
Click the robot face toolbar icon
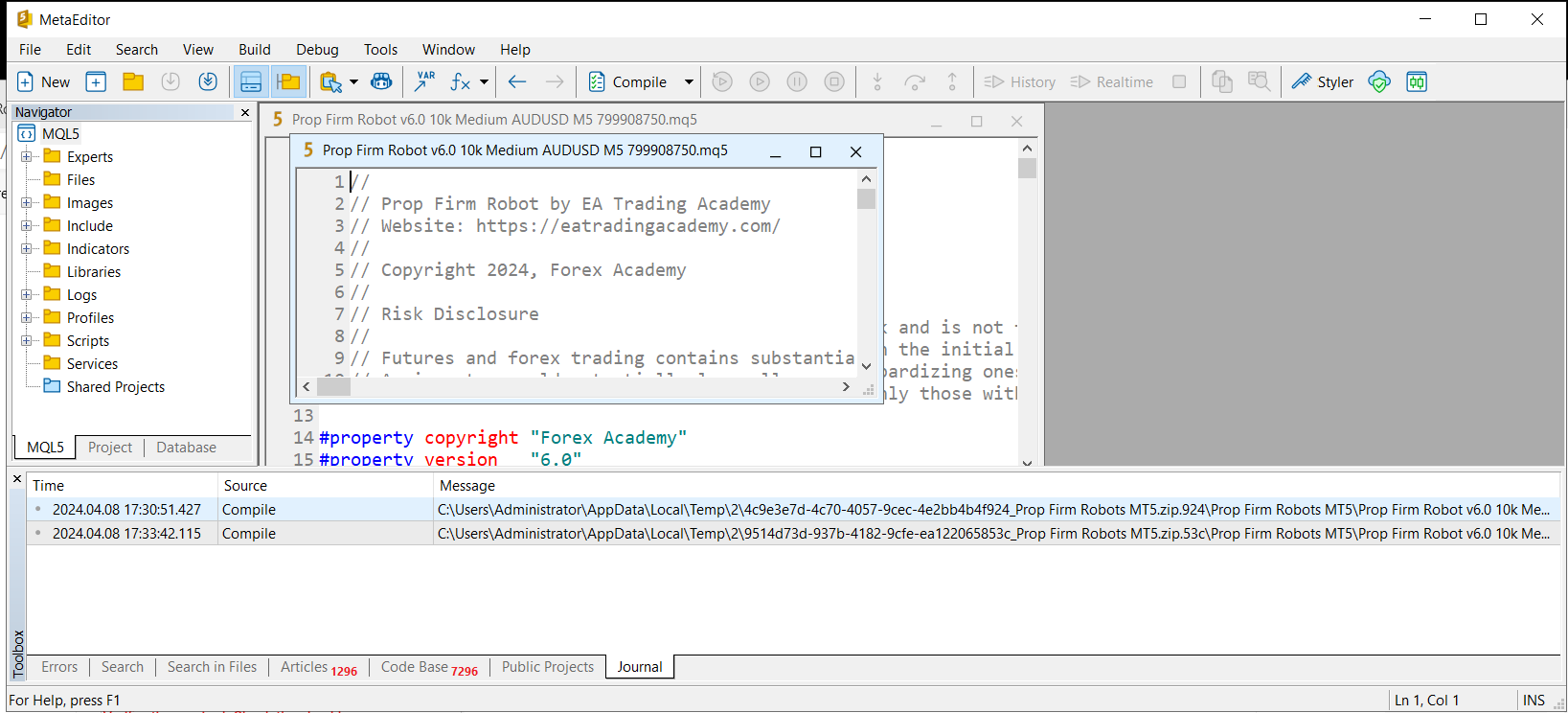381,82
